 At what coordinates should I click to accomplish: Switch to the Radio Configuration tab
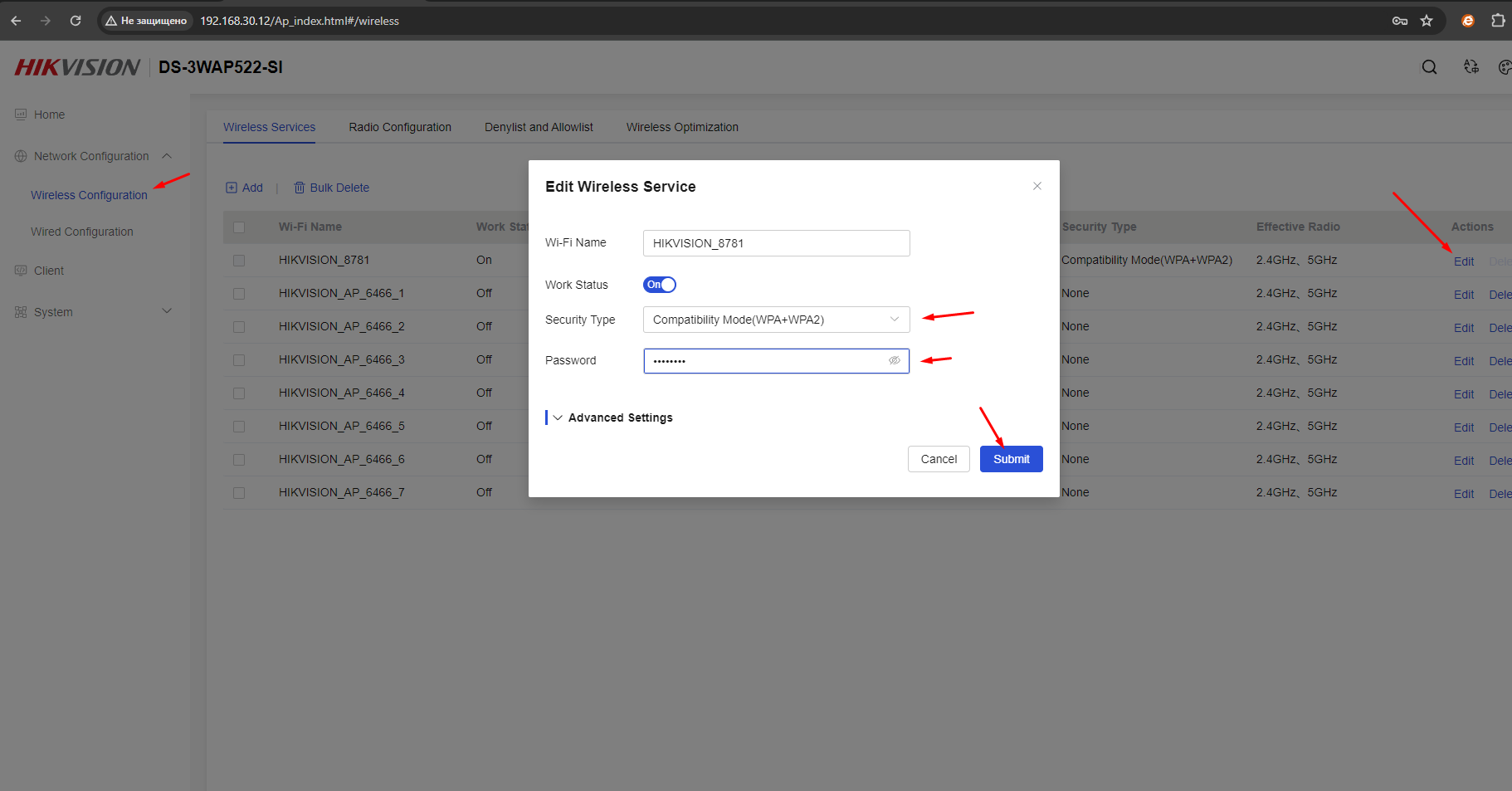point(400,127)
